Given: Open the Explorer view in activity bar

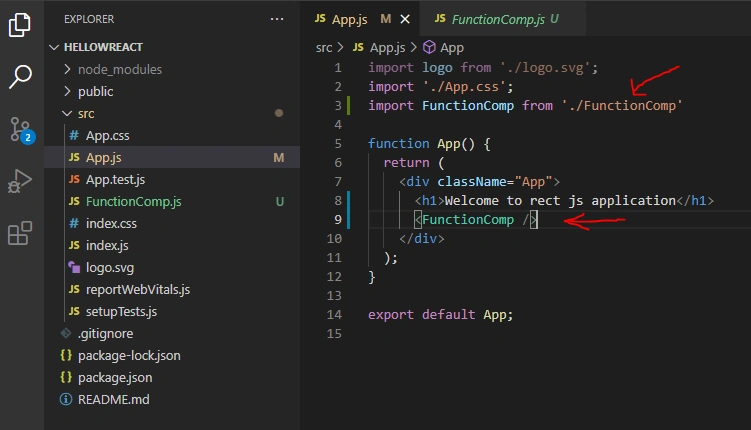Looking at the screenshot, I should (x=20, y=25).
